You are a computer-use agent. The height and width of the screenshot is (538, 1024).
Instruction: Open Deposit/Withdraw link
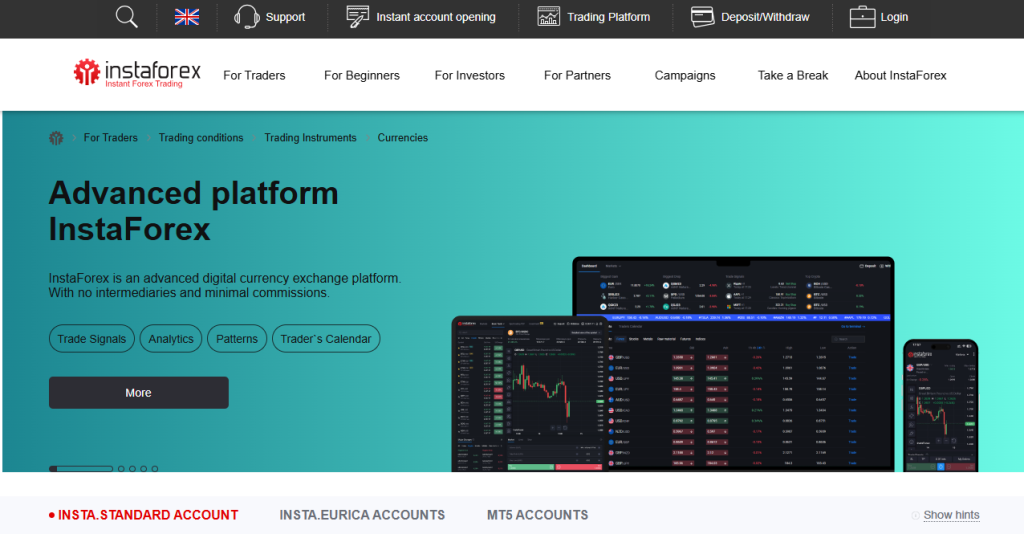click(x=765, y=17)
